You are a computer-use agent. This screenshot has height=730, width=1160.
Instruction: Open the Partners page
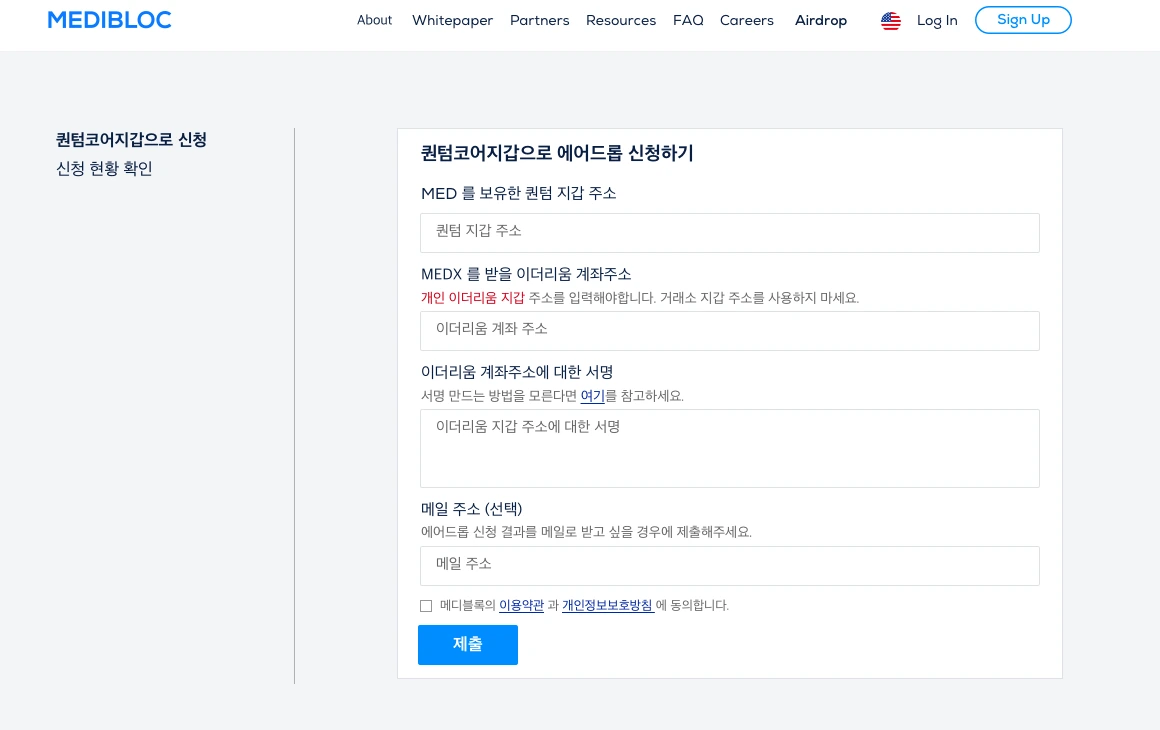coord(539,21)
